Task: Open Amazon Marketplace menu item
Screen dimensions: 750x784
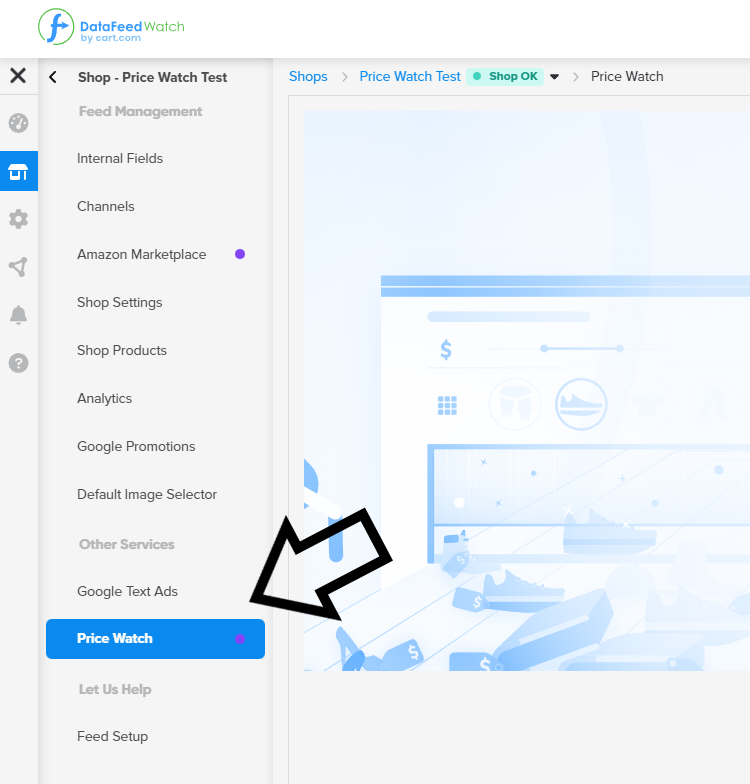Action: [141, 254]
